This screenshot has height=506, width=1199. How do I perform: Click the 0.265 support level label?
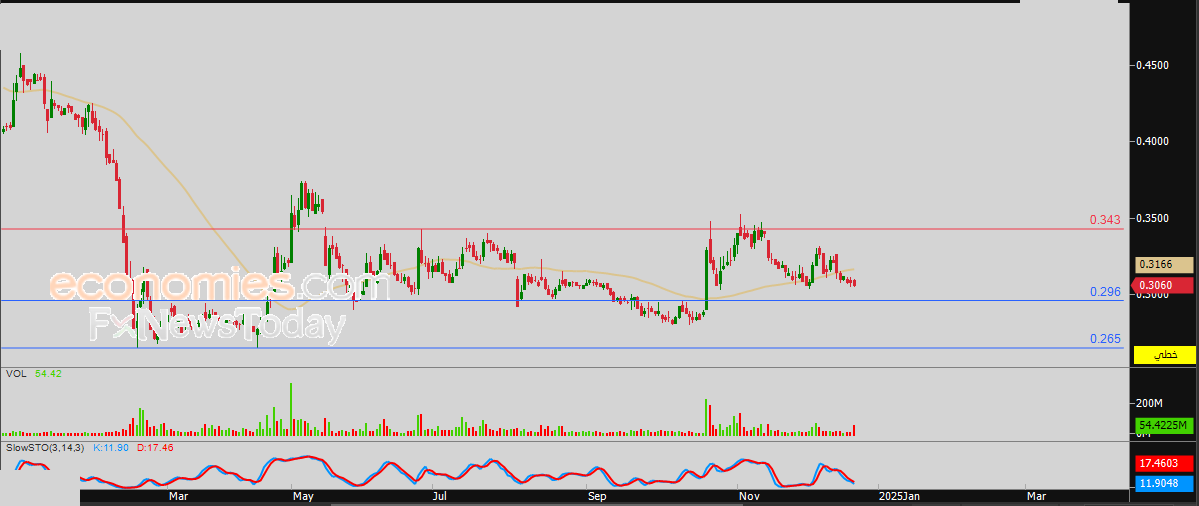click(x=1105, y=339)
